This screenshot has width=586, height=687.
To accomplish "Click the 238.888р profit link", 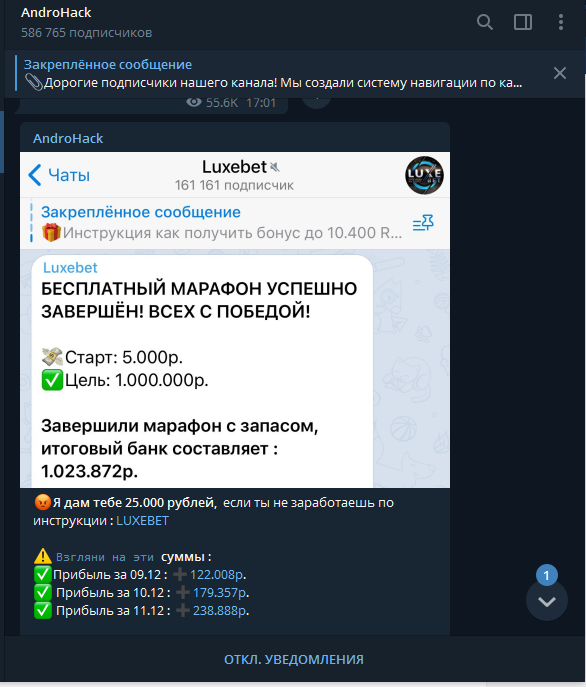I will 219,610.
